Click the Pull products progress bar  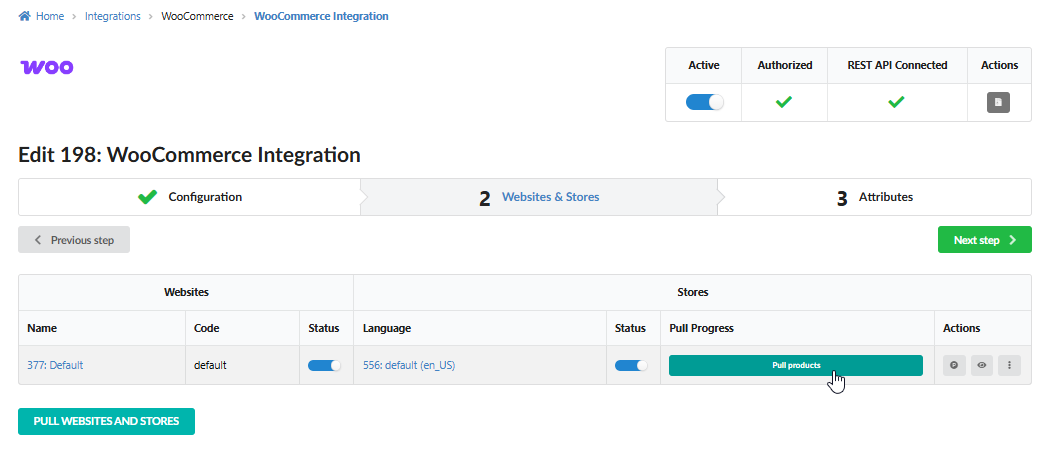pos(795,365)
